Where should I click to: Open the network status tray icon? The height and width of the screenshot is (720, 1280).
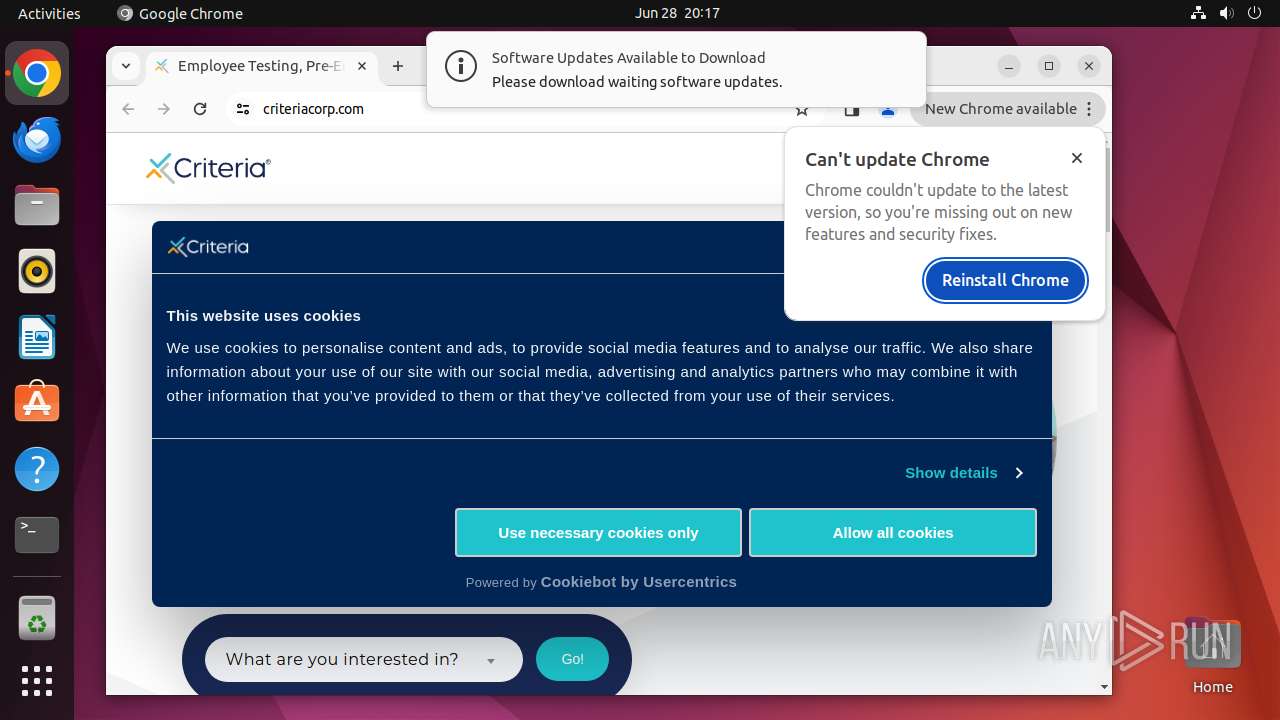1199,13
